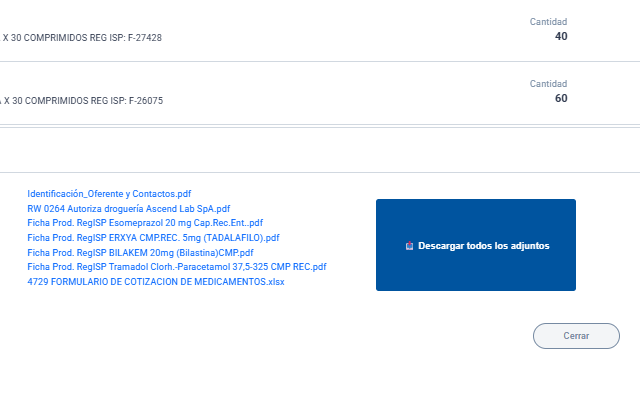Download the 4729 Formulario de Cotización xlsx

(156, 282)
